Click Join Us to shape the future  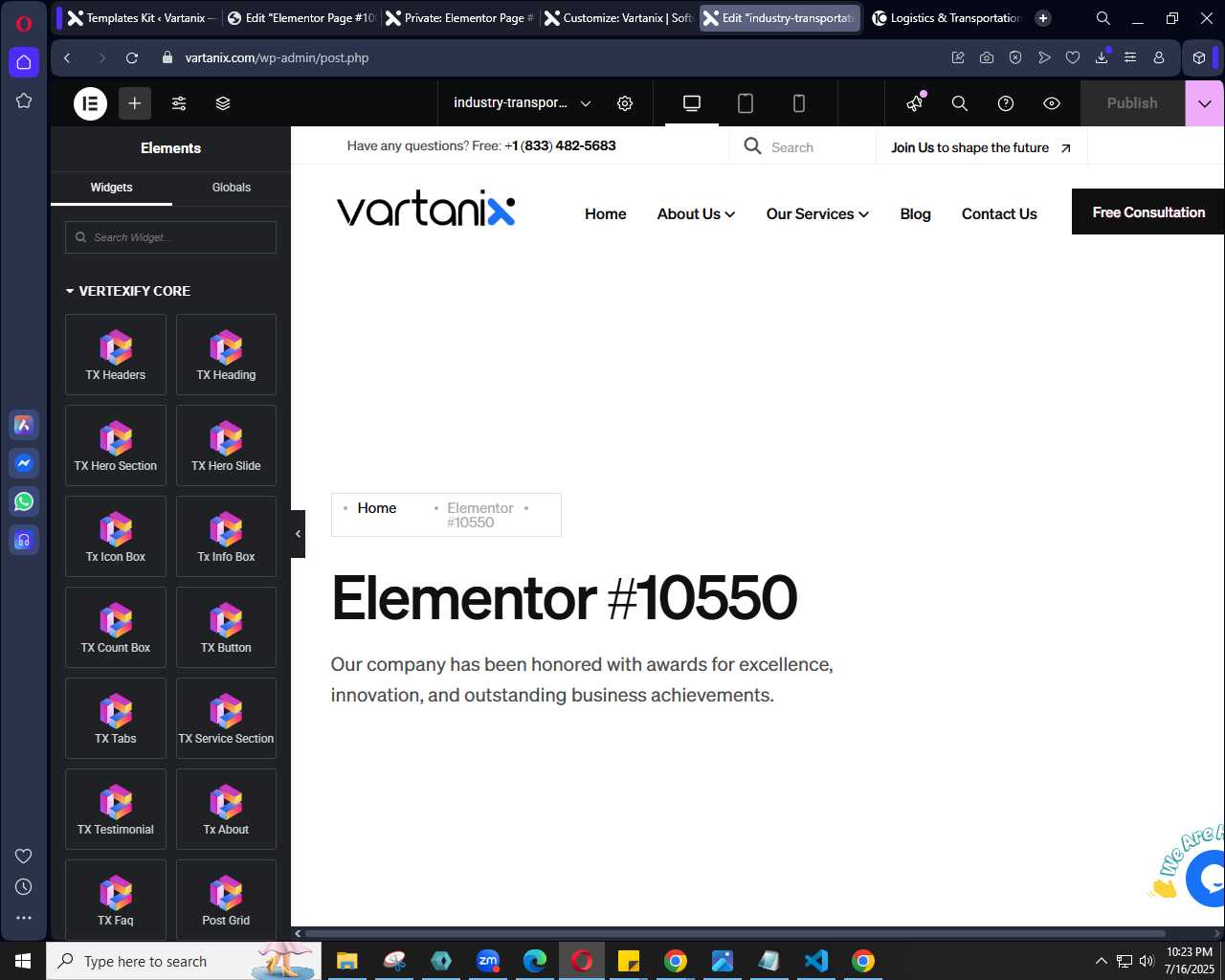tap(981, 147)
